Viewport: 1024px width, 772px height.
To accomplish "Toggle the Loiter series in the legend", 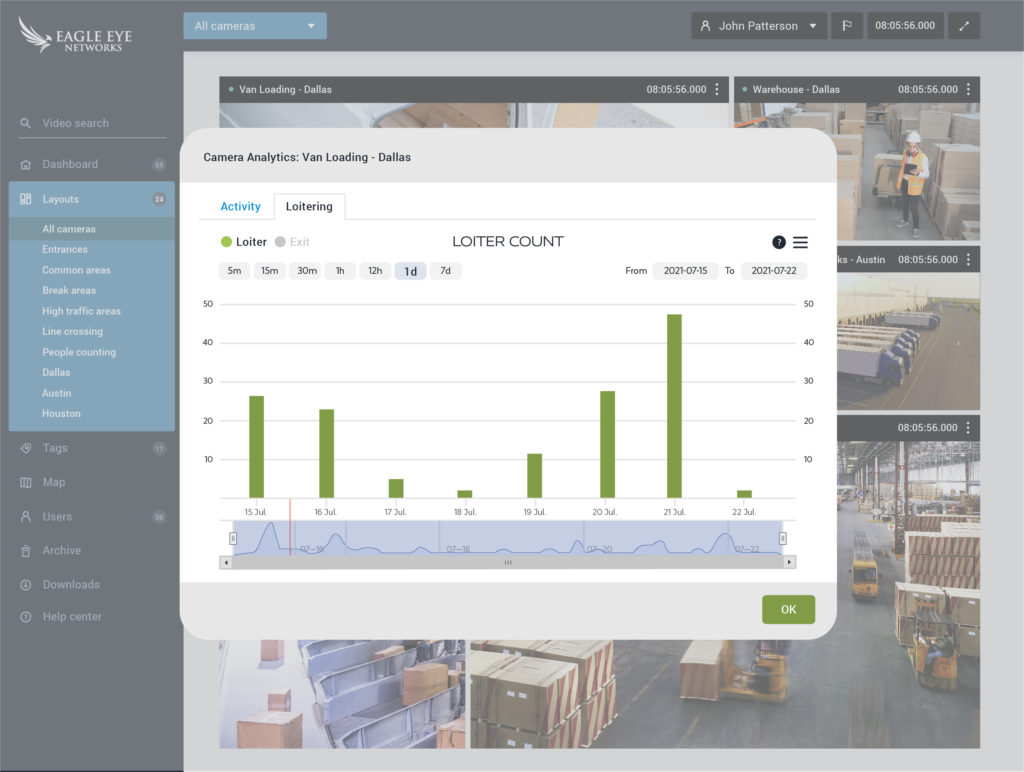I will click(243, 242).
